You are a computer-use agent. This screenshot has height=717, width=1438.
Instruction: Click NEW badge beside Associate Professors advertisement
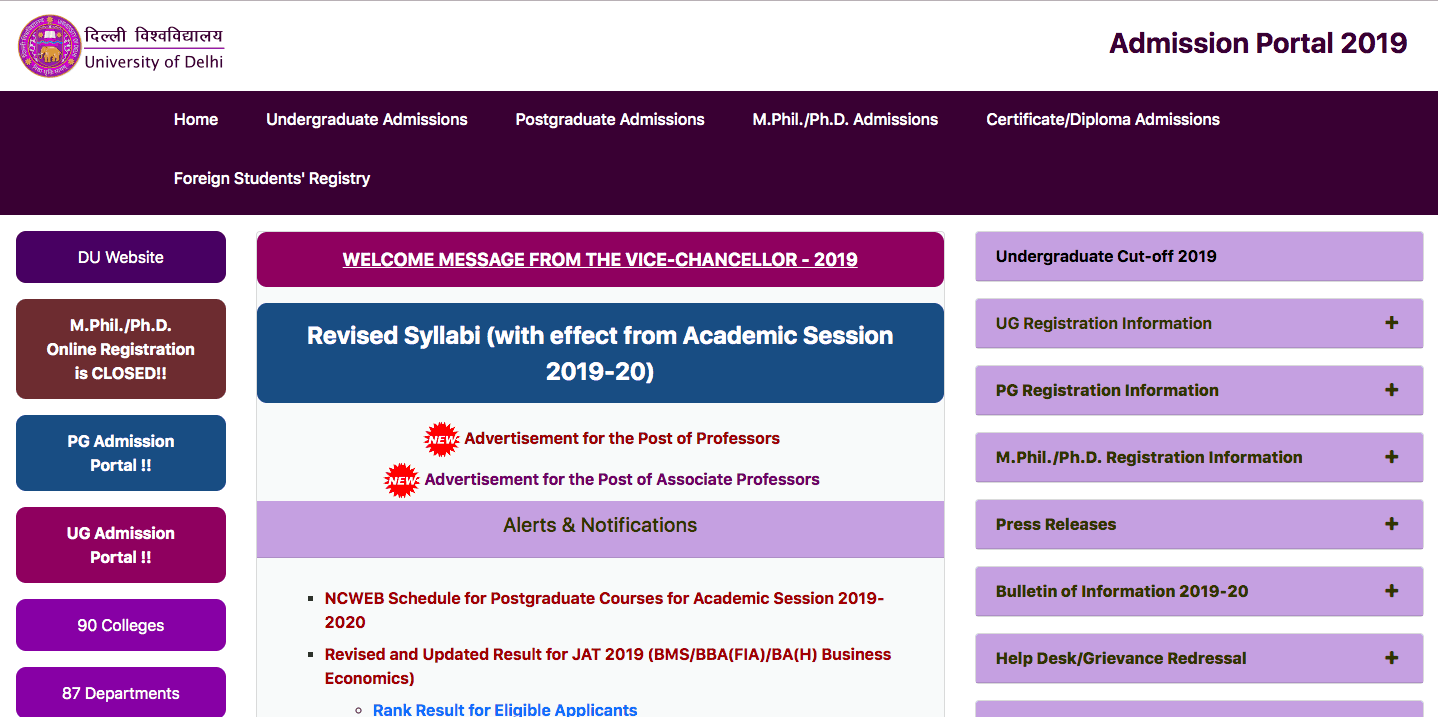coord(402,480)
